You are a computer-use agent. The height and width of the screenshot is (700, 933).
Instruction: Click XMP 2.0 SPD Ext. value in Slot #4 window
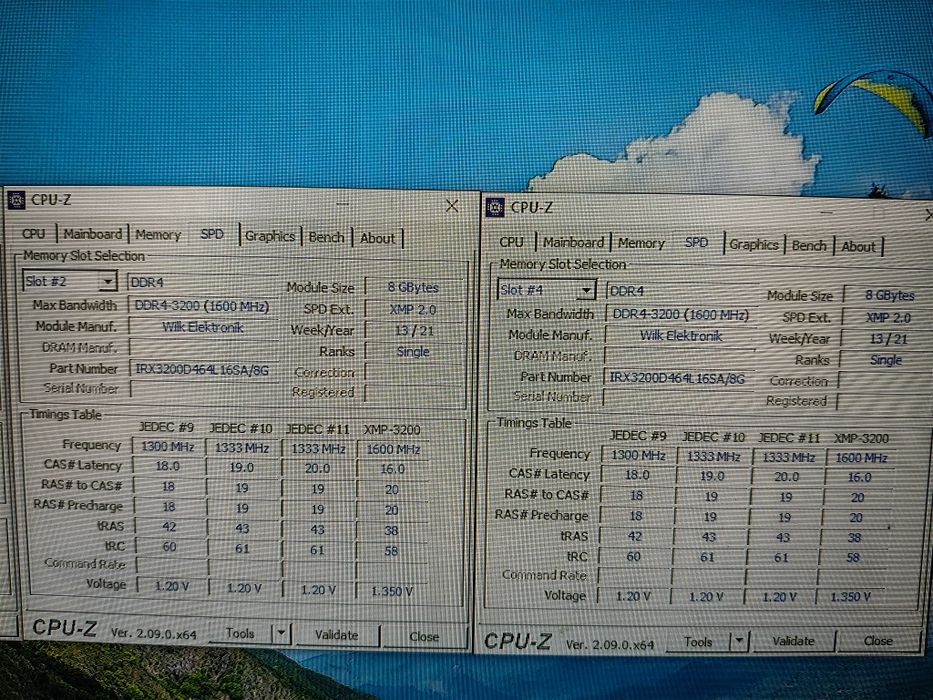(888, 318)
